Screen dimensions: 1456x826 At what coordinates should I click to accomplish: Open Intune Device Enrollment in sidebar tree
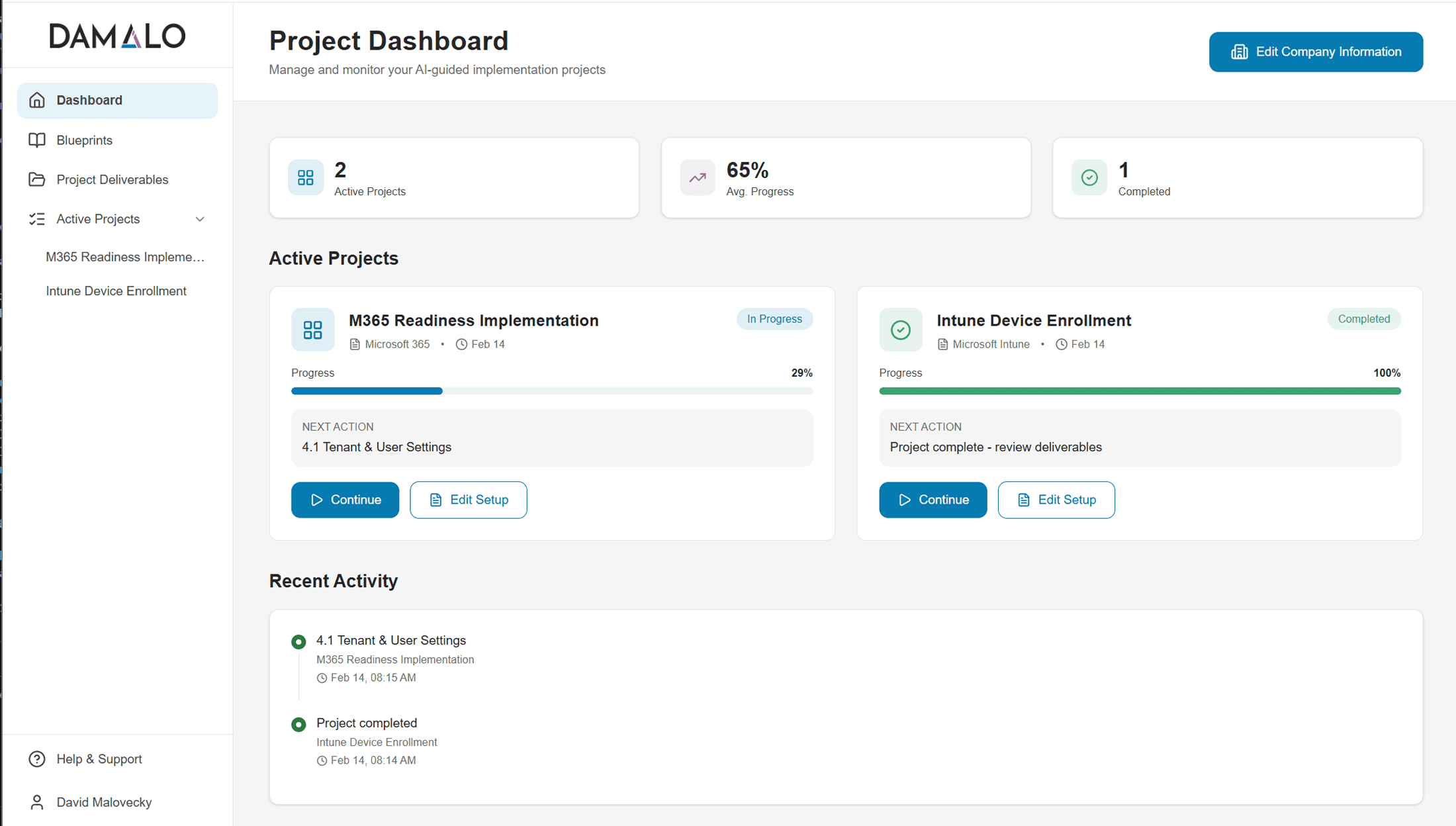116,291
